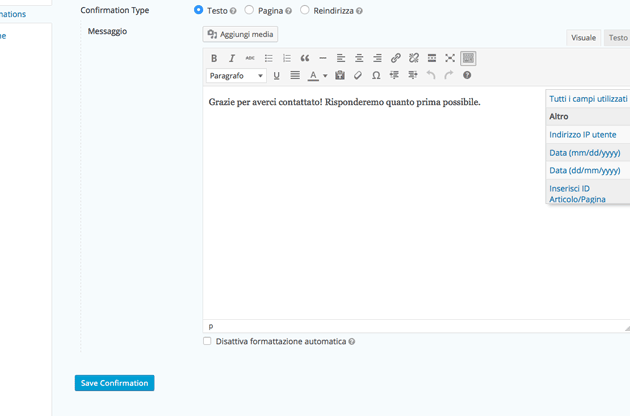Switch to the Visuale editor tab
This screenshot has width=630, height=416.
coord(583,38)
